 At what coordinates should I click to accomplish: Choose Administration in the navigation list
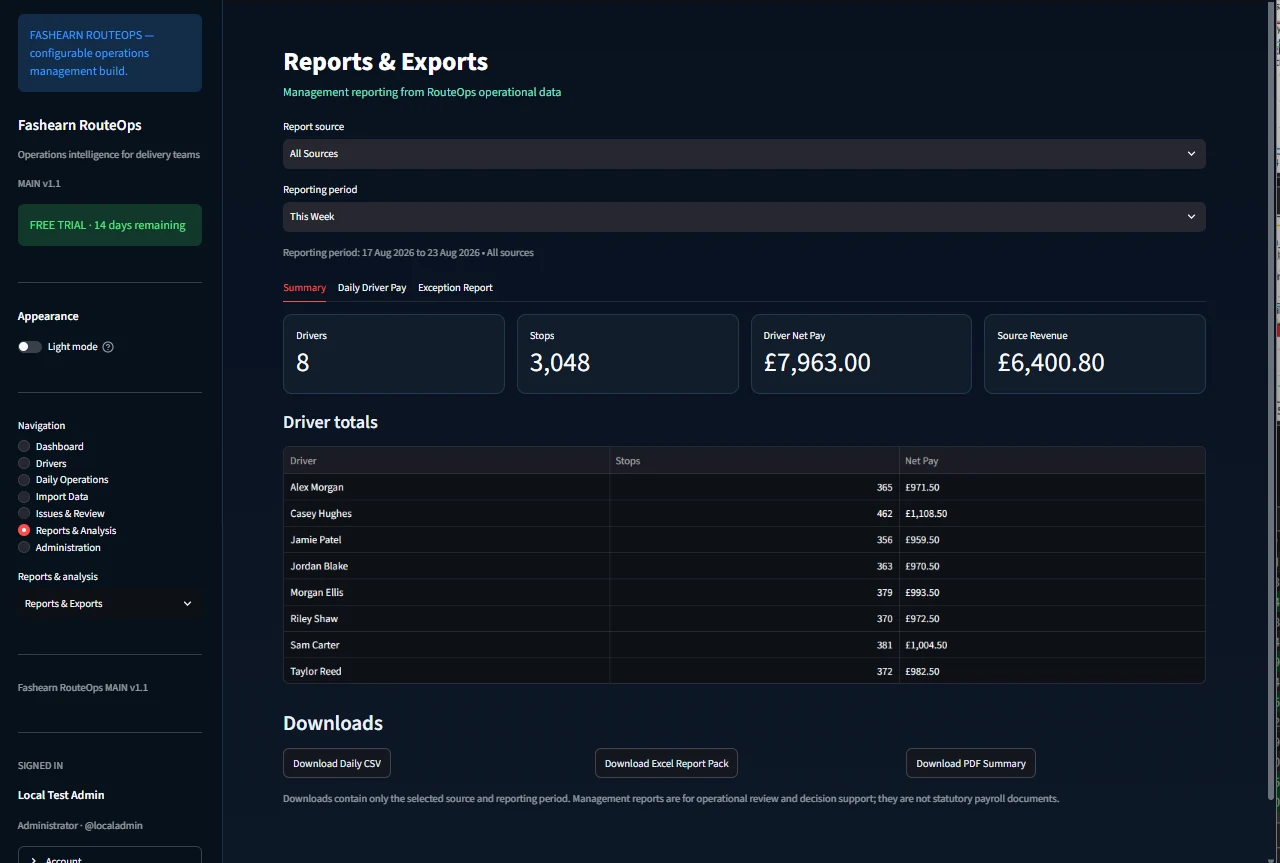click(x=59, y=547)
